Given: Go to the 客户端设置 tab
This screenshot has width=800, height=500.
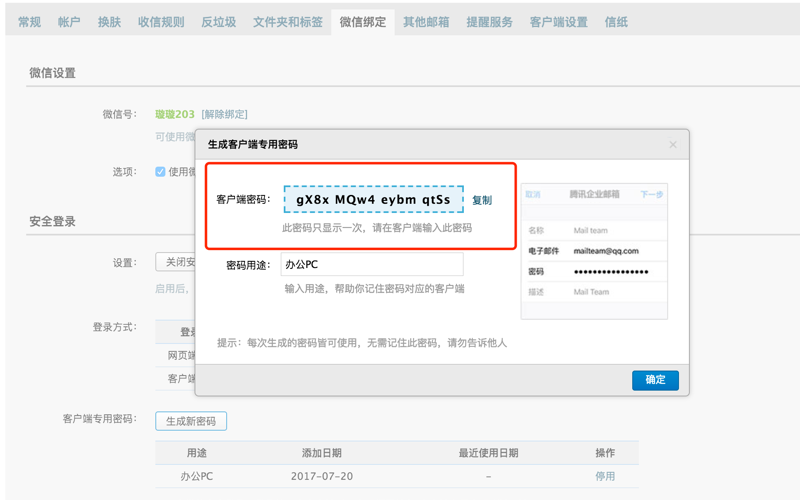Looking at the screenshot, I should (559, 22).
